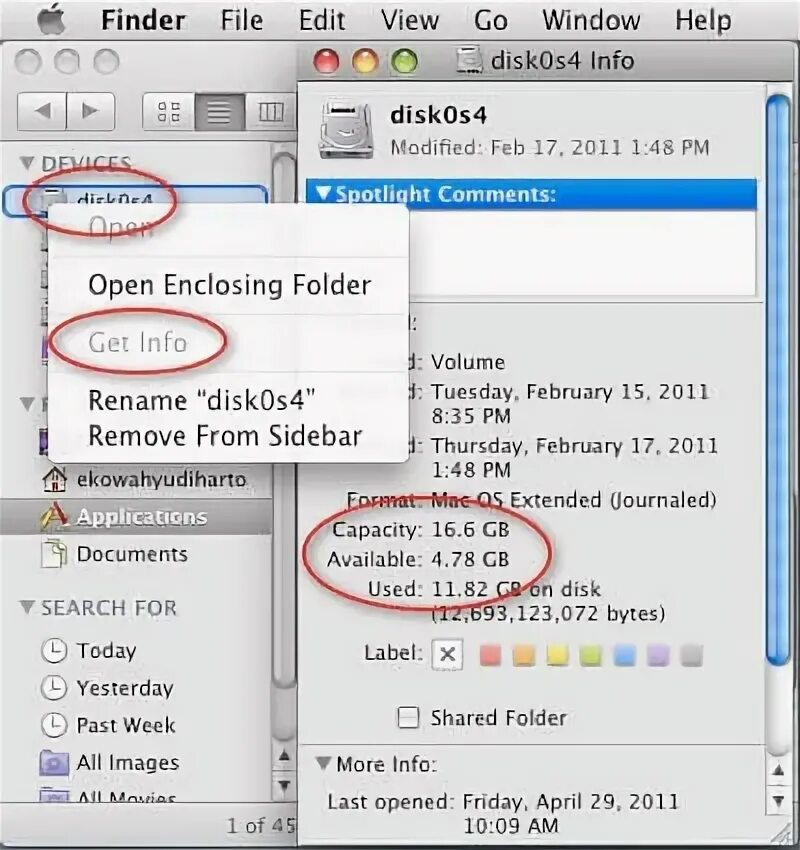Viewport: 800px width, 850px height.
Task: Open the Finder menu
Action: click(143, 21)
